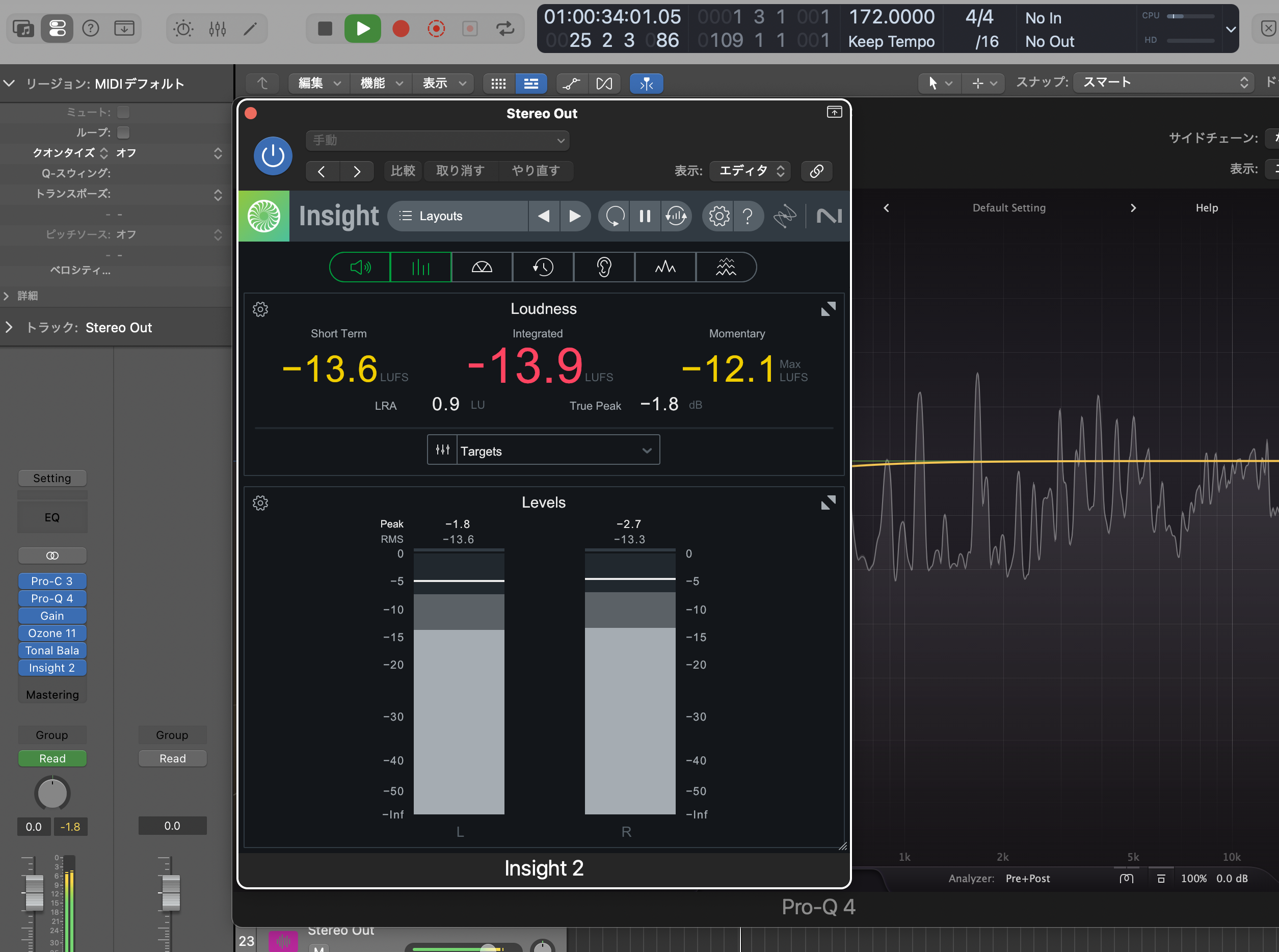Toggle the ループ checkbox in region inspector
Image resolution: width=1279 pixels, height=952 pixels.
tap(123, 133)
